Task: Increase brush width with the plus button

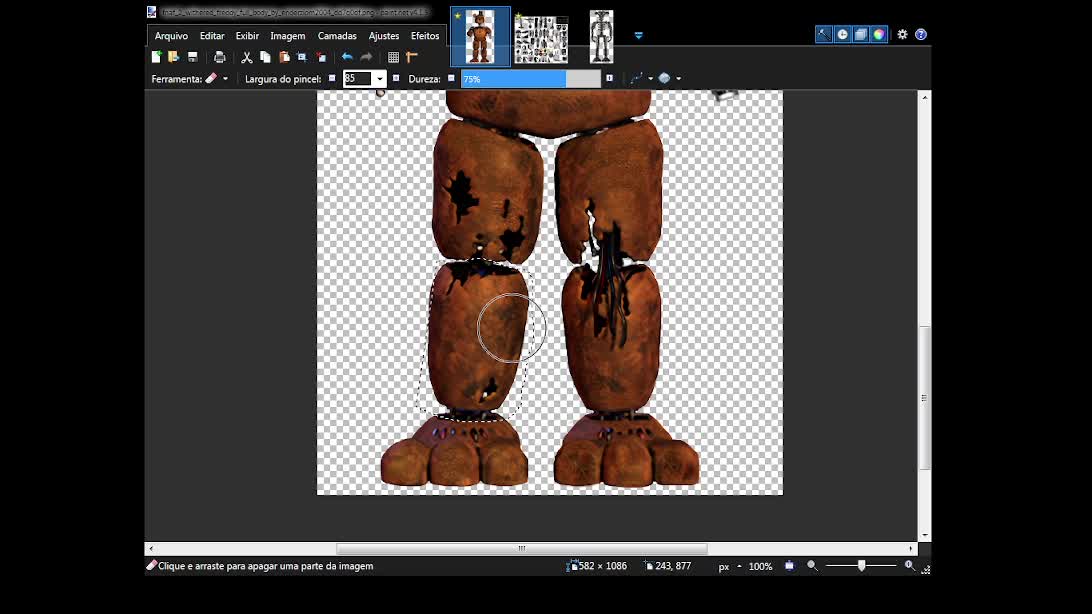Action: [396, 79]
